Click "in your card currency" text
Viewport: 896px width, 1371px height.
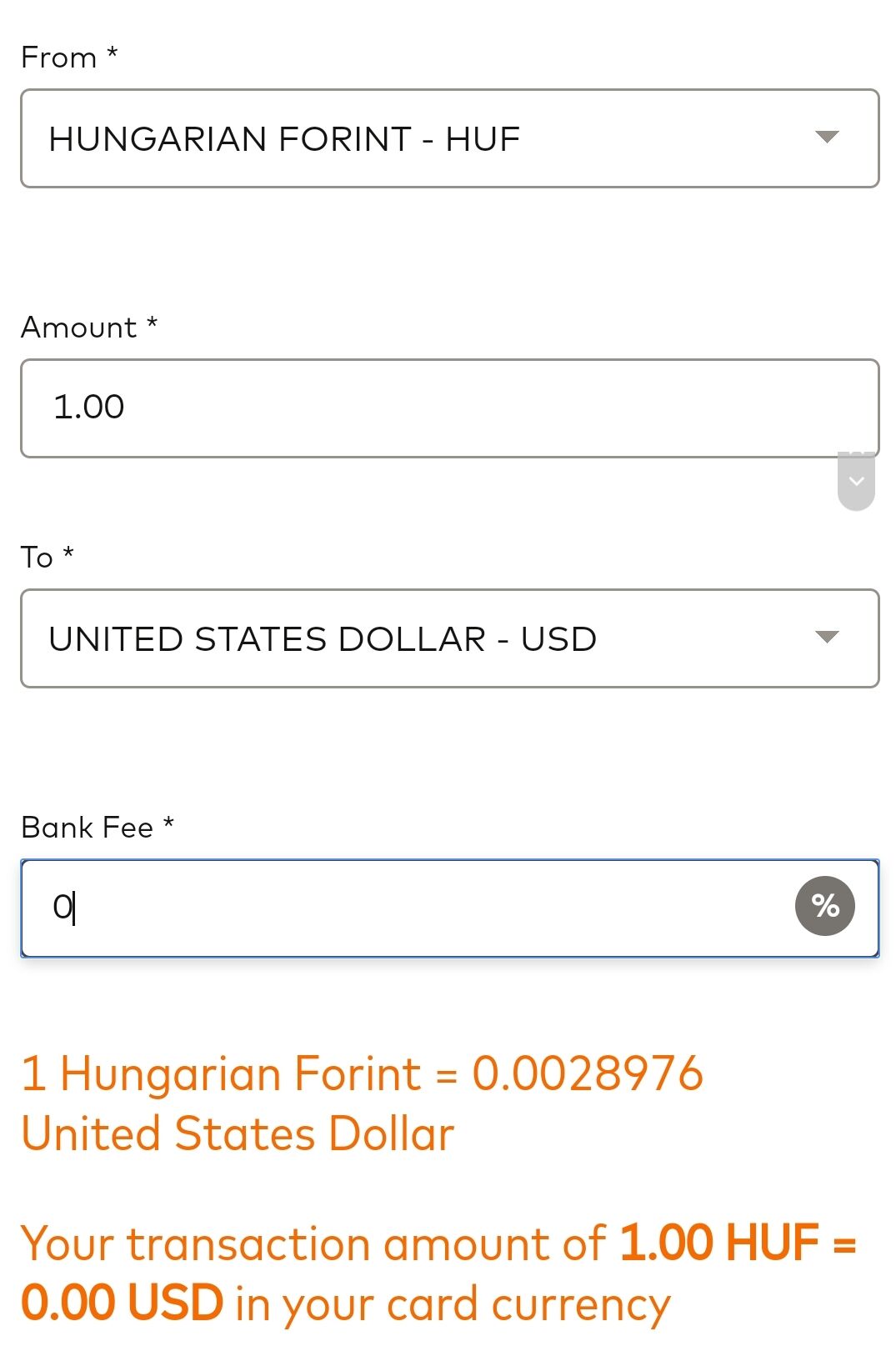tap(453, 1306)
